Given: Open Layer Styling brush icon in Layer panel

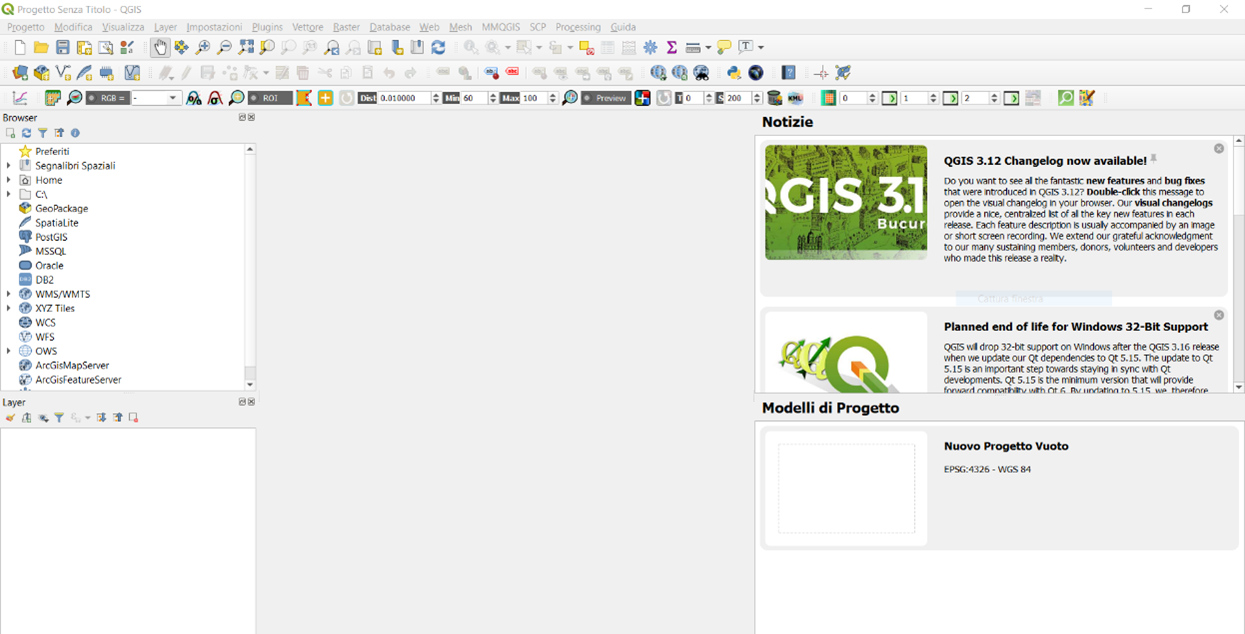Looking at the screenshot, I should [10, 418].
